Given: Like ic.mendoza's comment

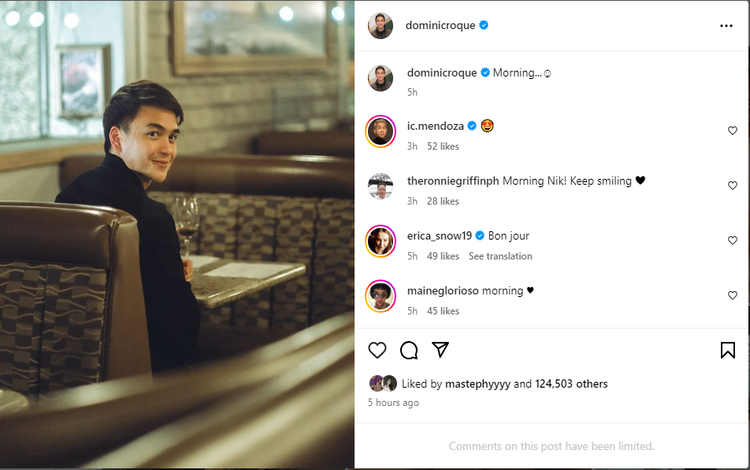Looking at the screenshot, I should coord(732,131).
